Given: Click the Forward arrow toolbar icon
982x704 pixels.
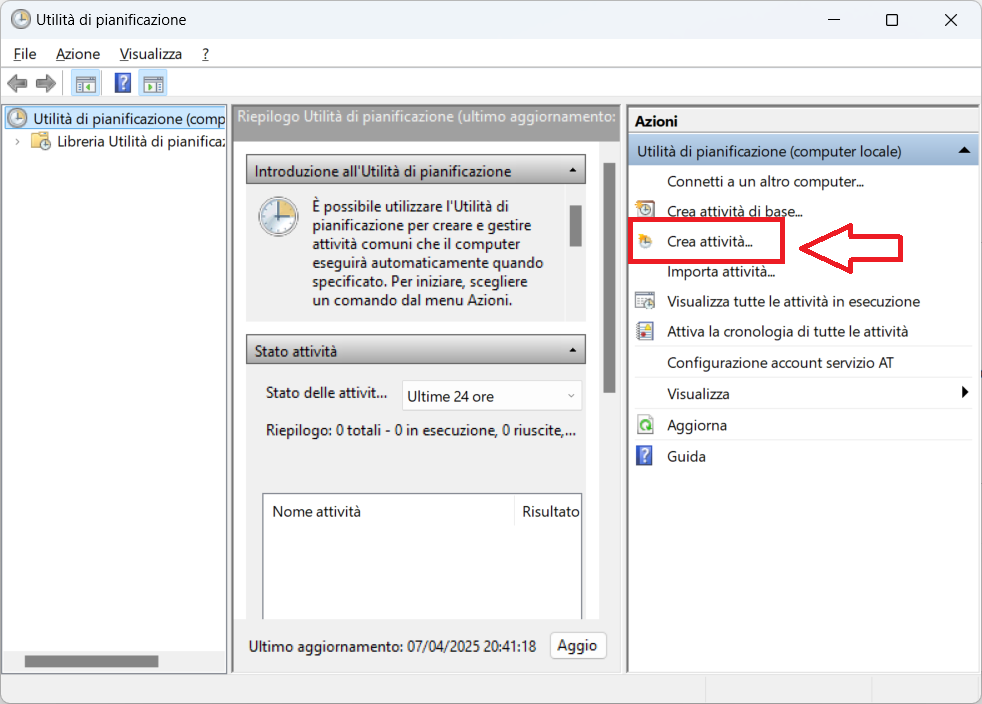Looking at the screenshot, I should pos(45,83).
